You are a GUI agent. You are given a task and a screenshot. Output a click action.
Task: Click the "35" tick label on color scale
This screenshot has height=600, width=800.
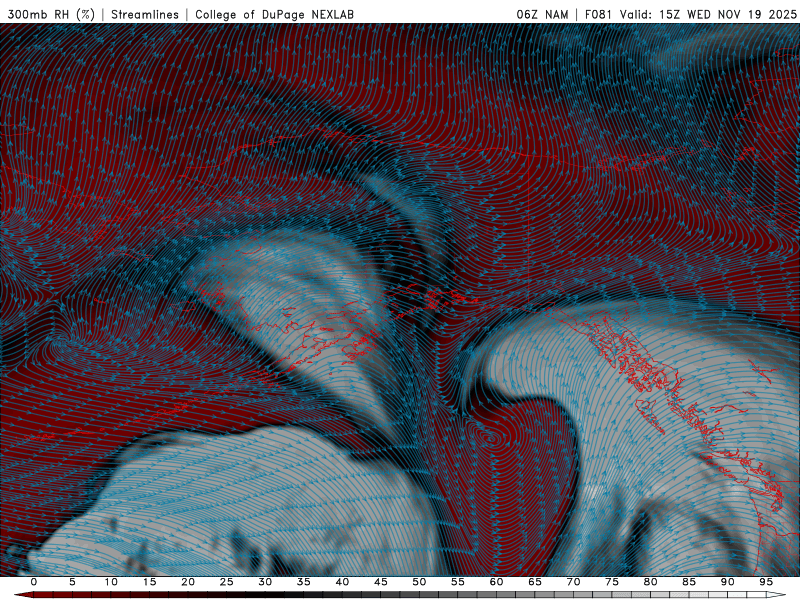[x=304, y=582]
